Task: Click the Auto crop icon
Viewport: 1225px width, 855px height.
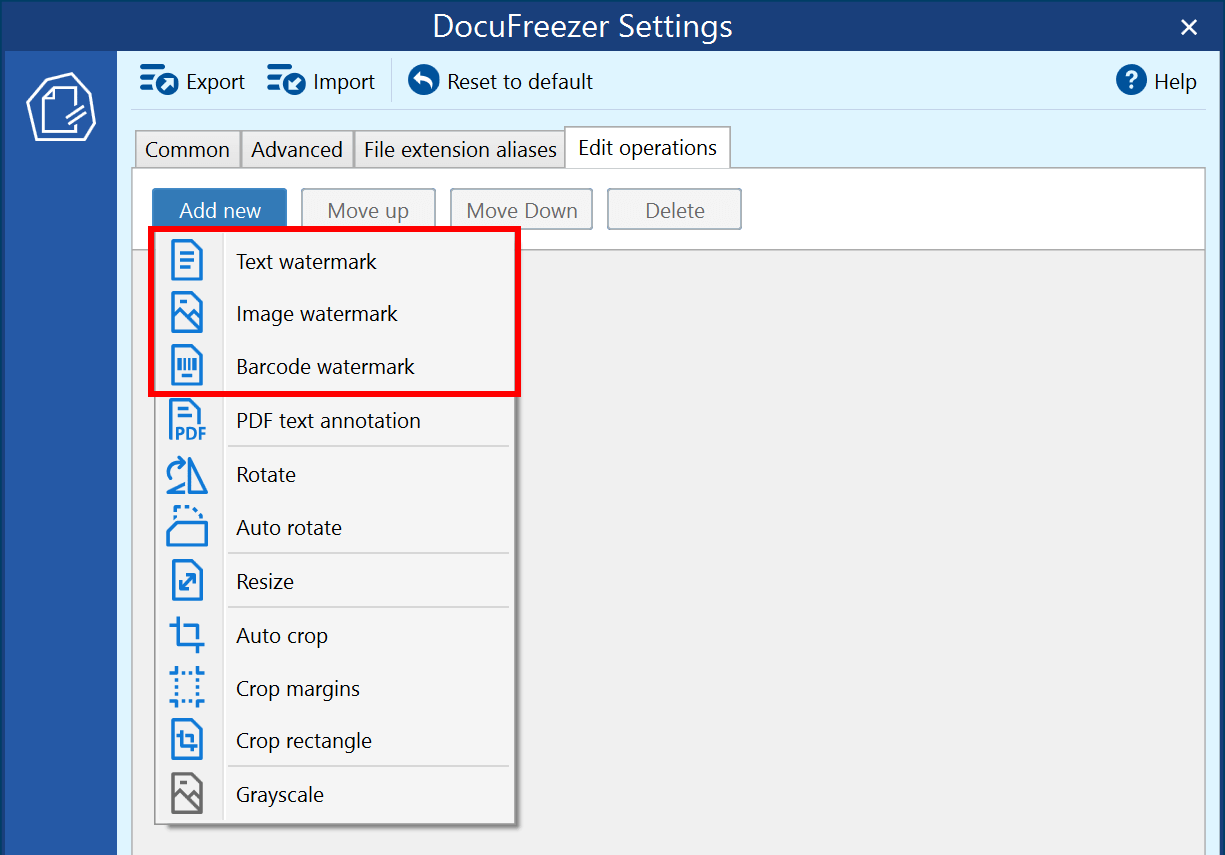Action: click(x=187, y=635)
